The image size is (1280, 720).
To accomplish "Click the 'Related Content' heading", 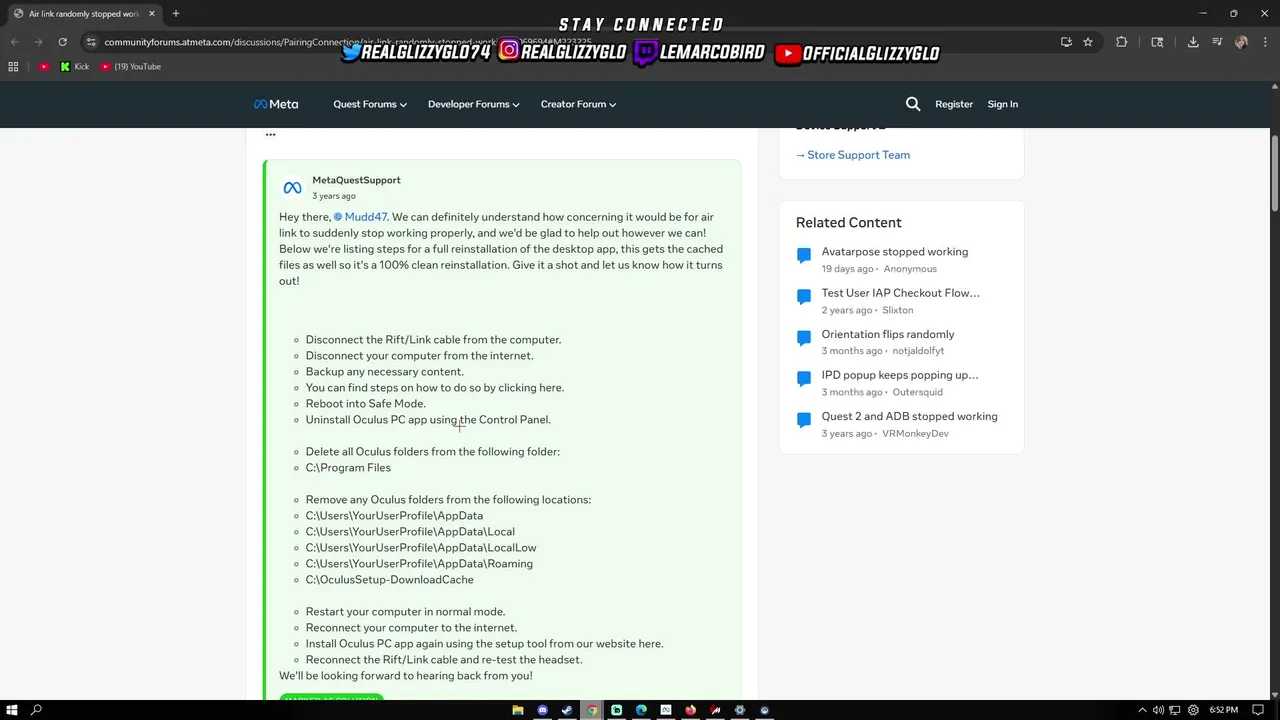I will tap(849, 223).
